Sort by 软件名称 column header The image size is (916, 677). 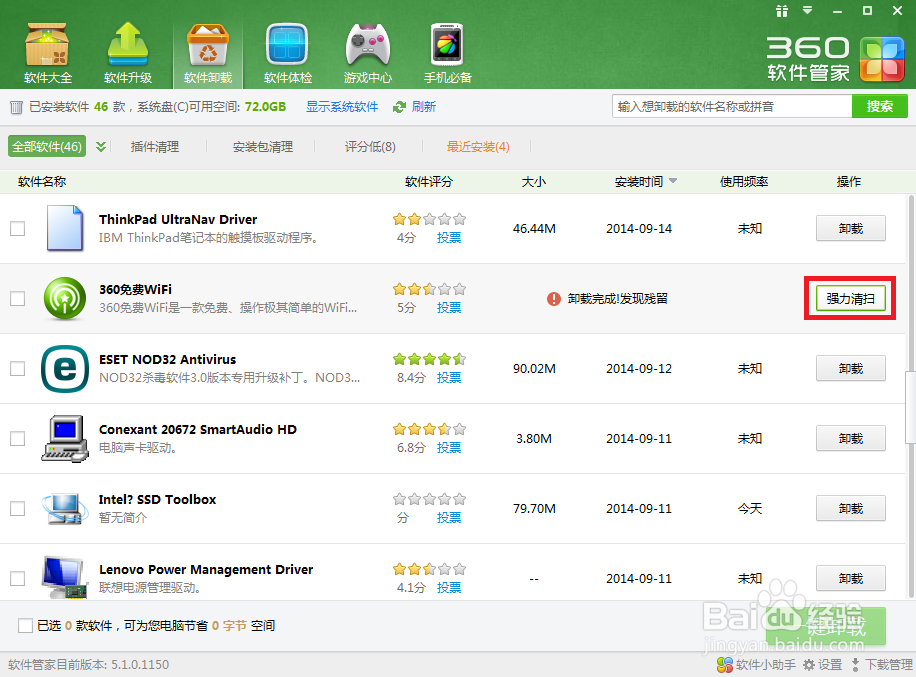tap(42, 182)
